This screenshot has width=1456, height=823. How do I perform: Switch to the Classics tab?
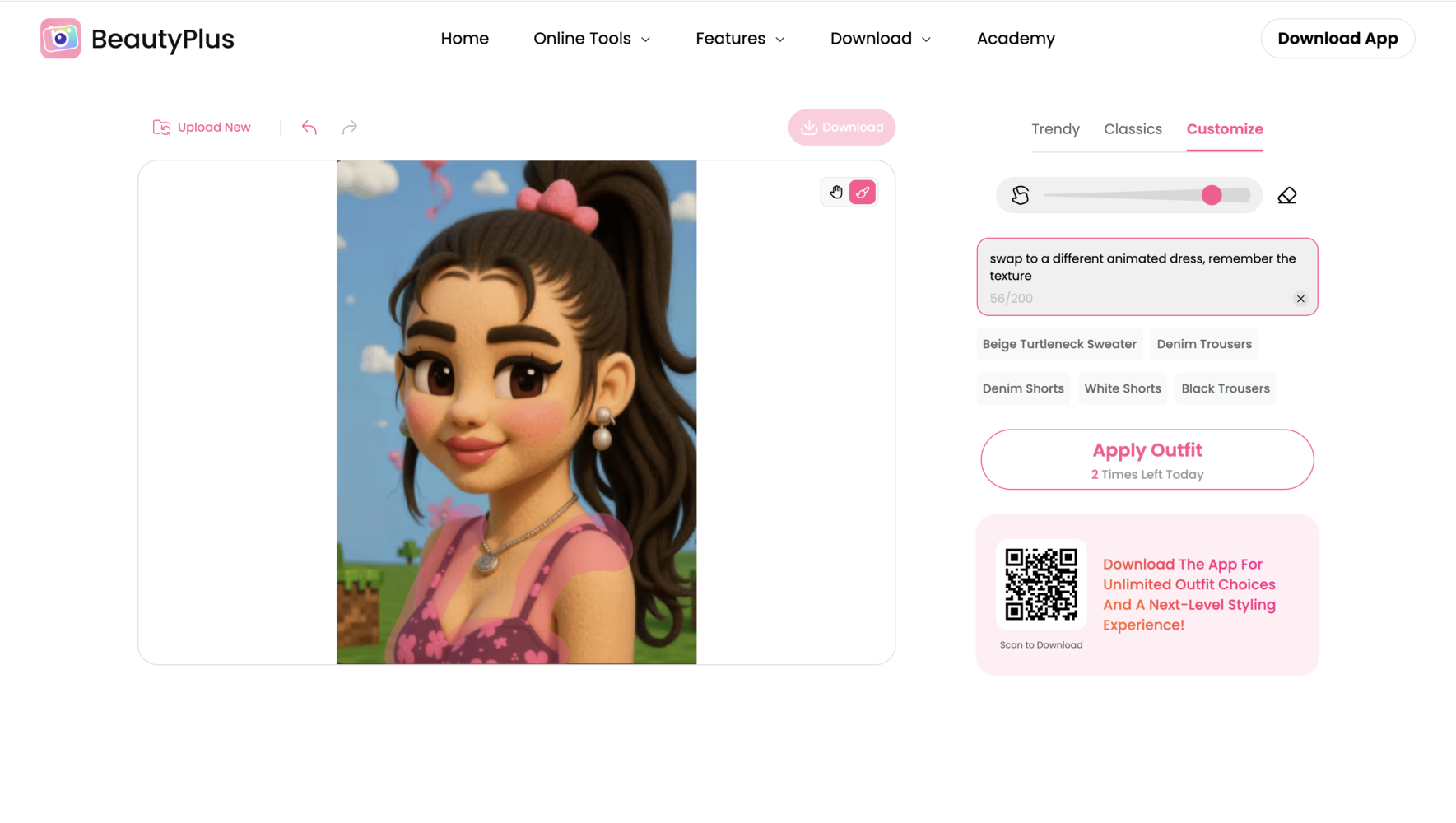[x=1133, y=129]
